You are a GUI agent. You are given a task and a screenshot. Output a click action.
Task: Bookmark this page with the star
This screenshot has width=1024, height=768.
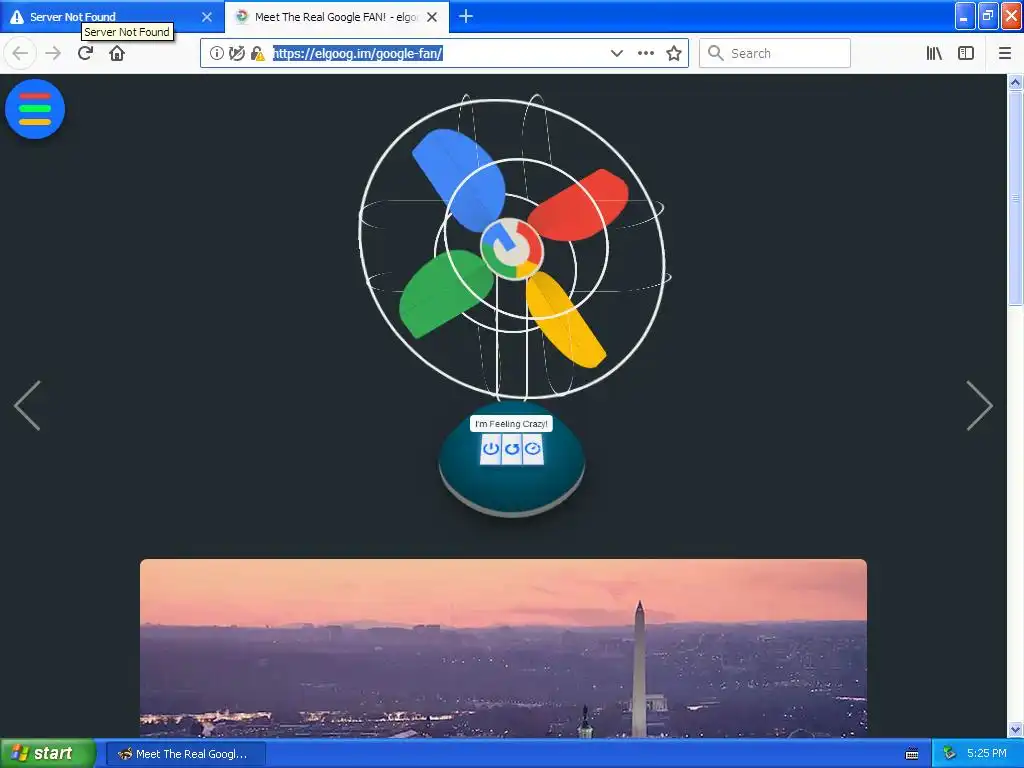(x=674, y=54)
